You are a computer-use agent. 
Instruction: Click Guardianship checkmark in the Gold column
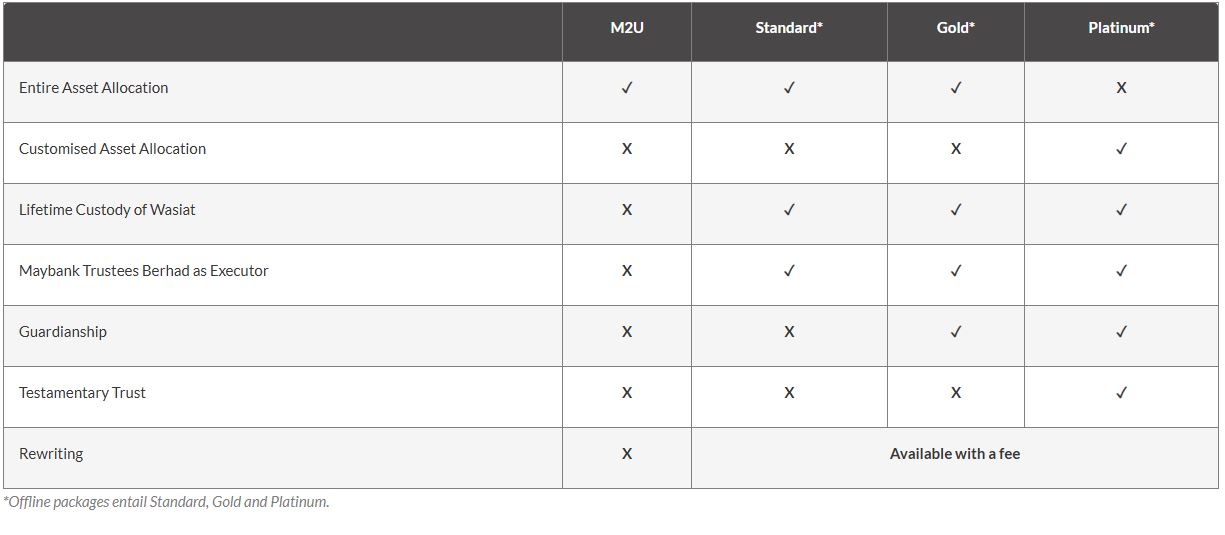point(955,332)
